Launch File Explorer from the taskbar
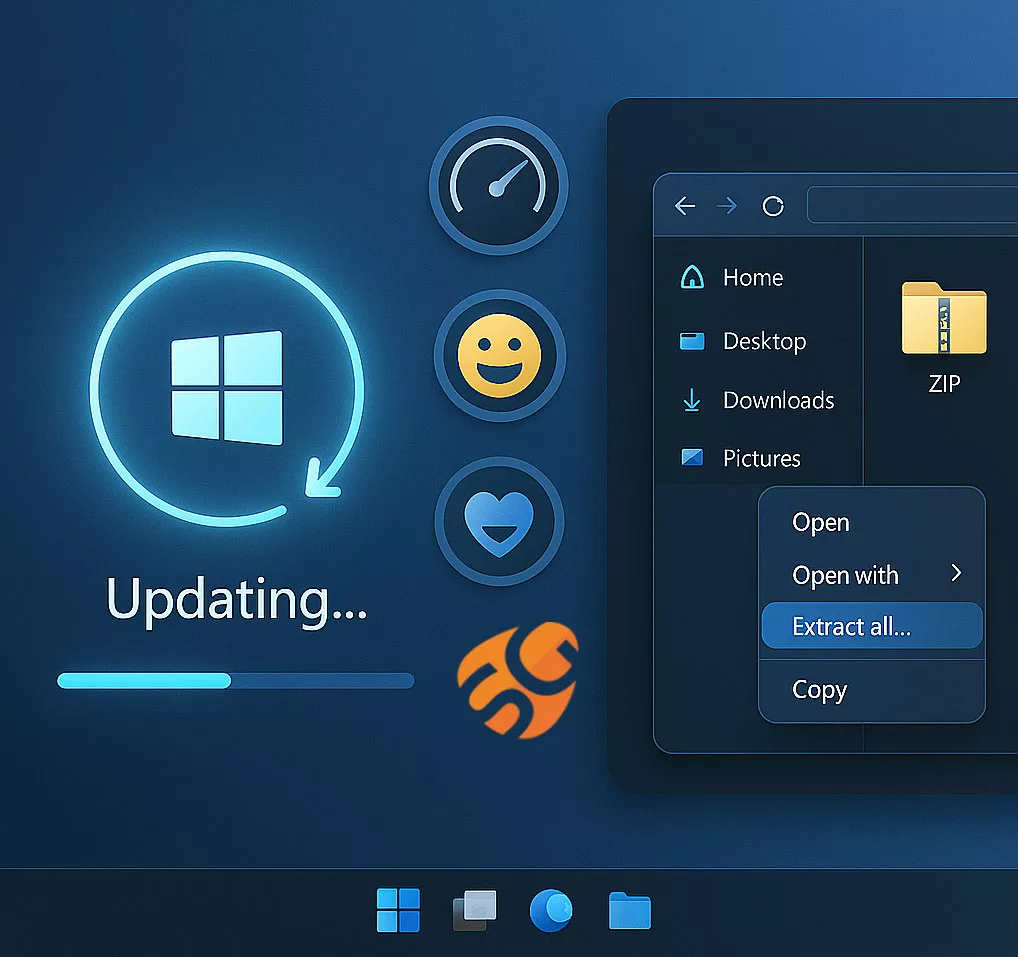The image size is (1018, 957). tap(630, 910)
